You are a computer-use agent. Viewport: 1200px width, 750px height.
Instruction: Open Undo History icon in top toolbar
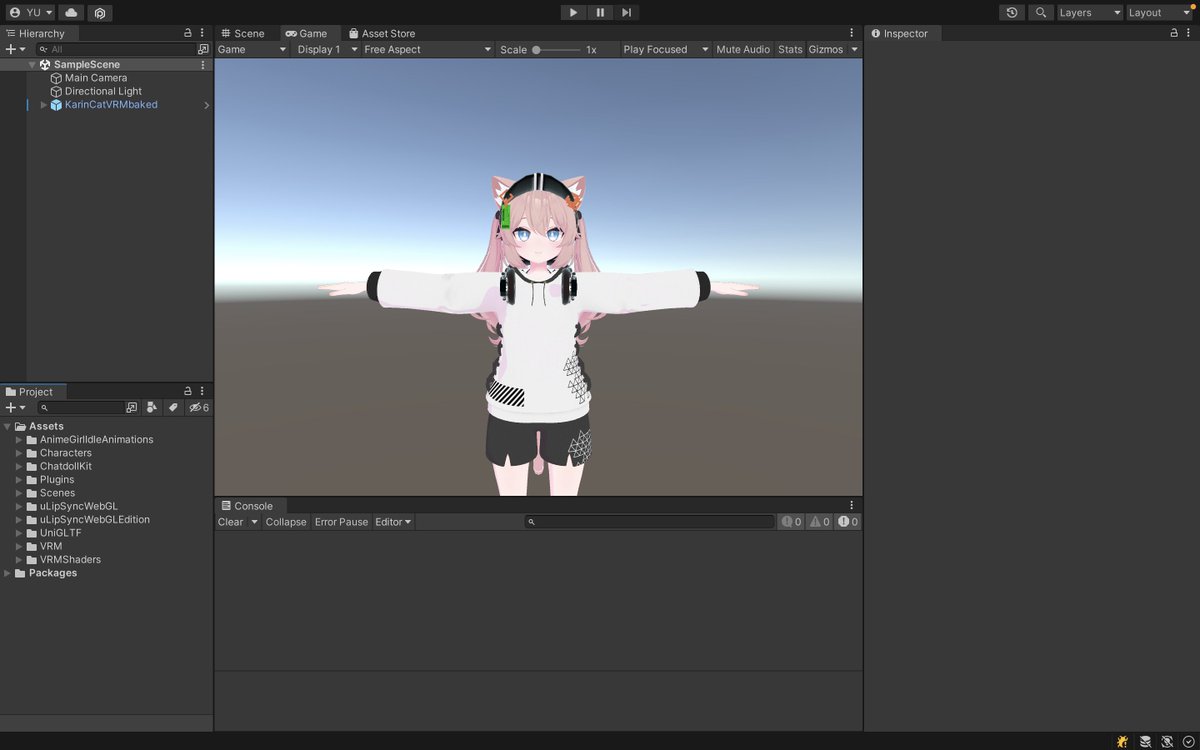click(1012, 13)
